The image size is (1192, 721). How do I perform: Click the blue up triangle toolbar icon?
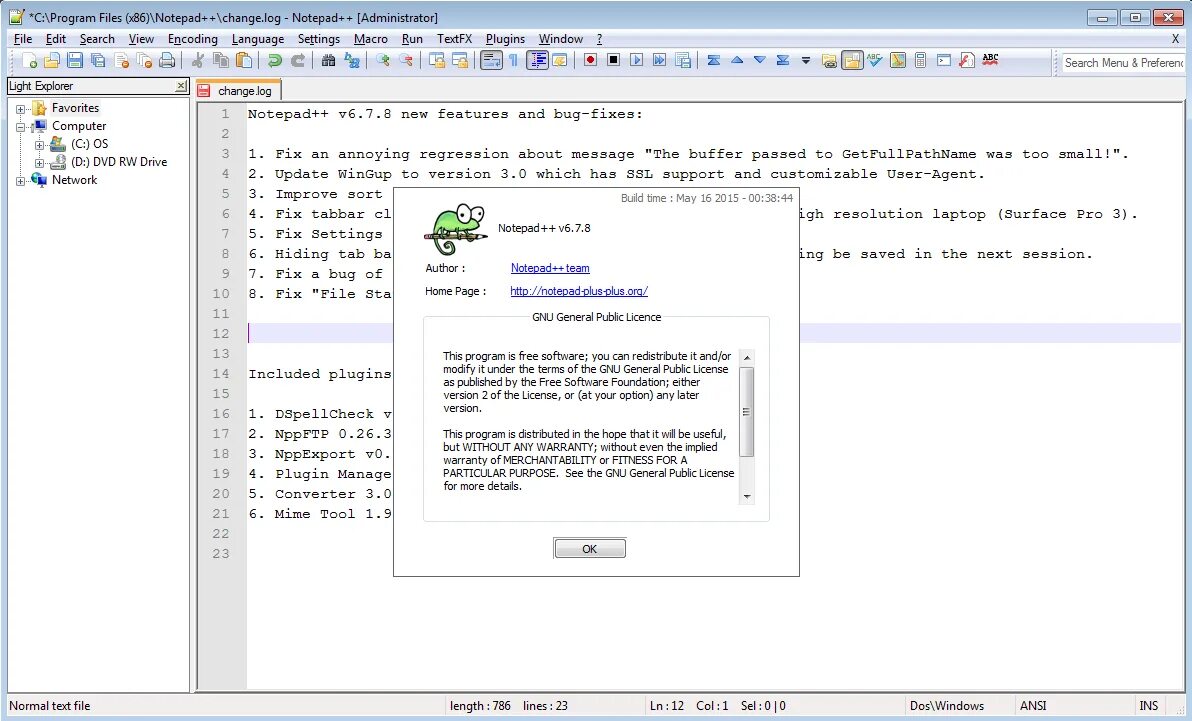click(737, 60)
